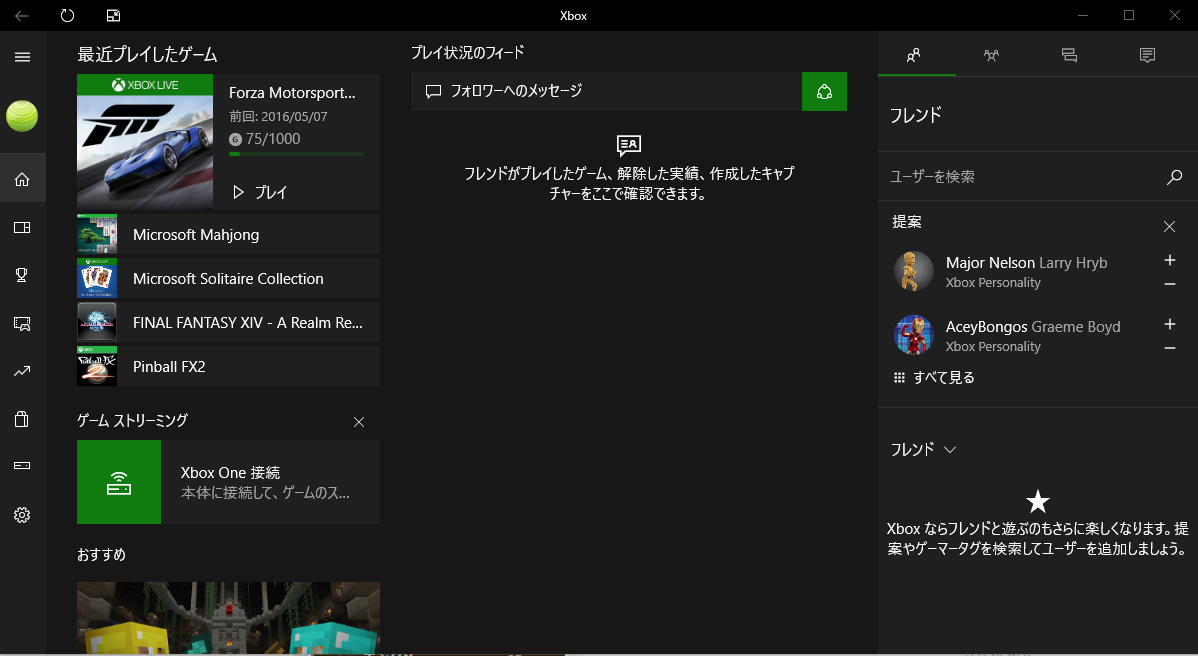Close the 提案 suggestions section
1198x656 pixels.
[x=1169, y=226]
